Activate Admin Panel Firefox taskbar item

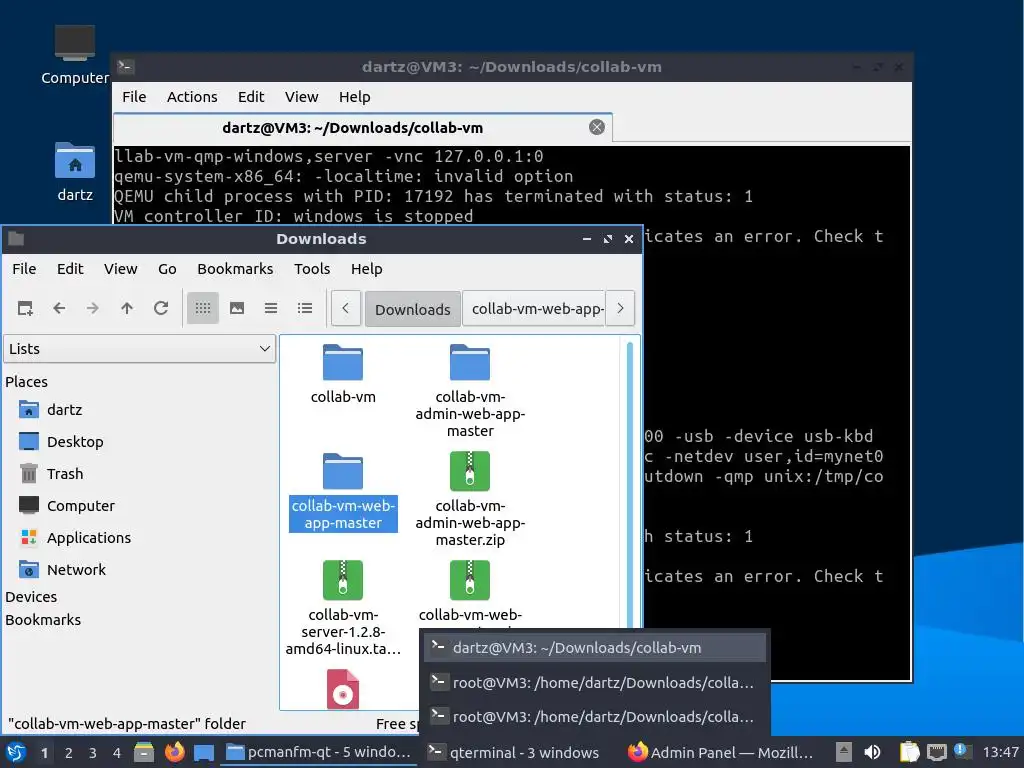[x=721, y=752]
